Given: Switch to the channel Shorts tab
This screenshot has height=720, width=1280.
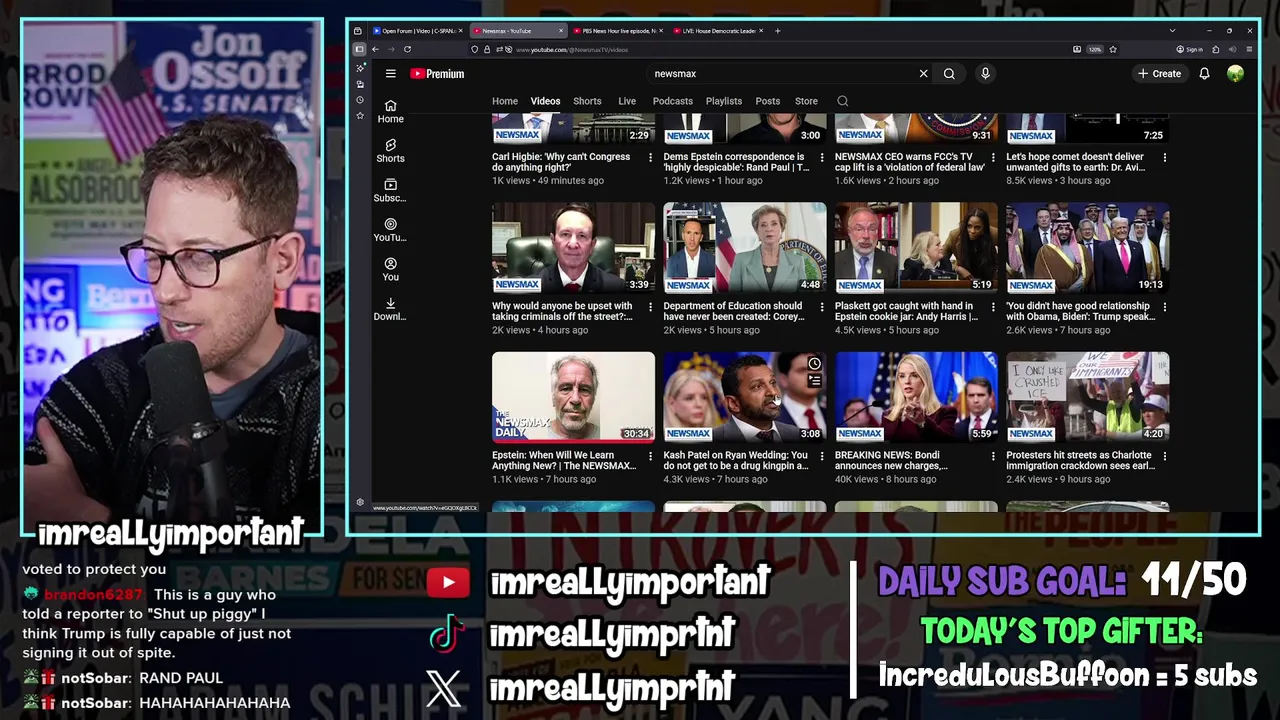Looking at the screenshot, I should point(587,101).
